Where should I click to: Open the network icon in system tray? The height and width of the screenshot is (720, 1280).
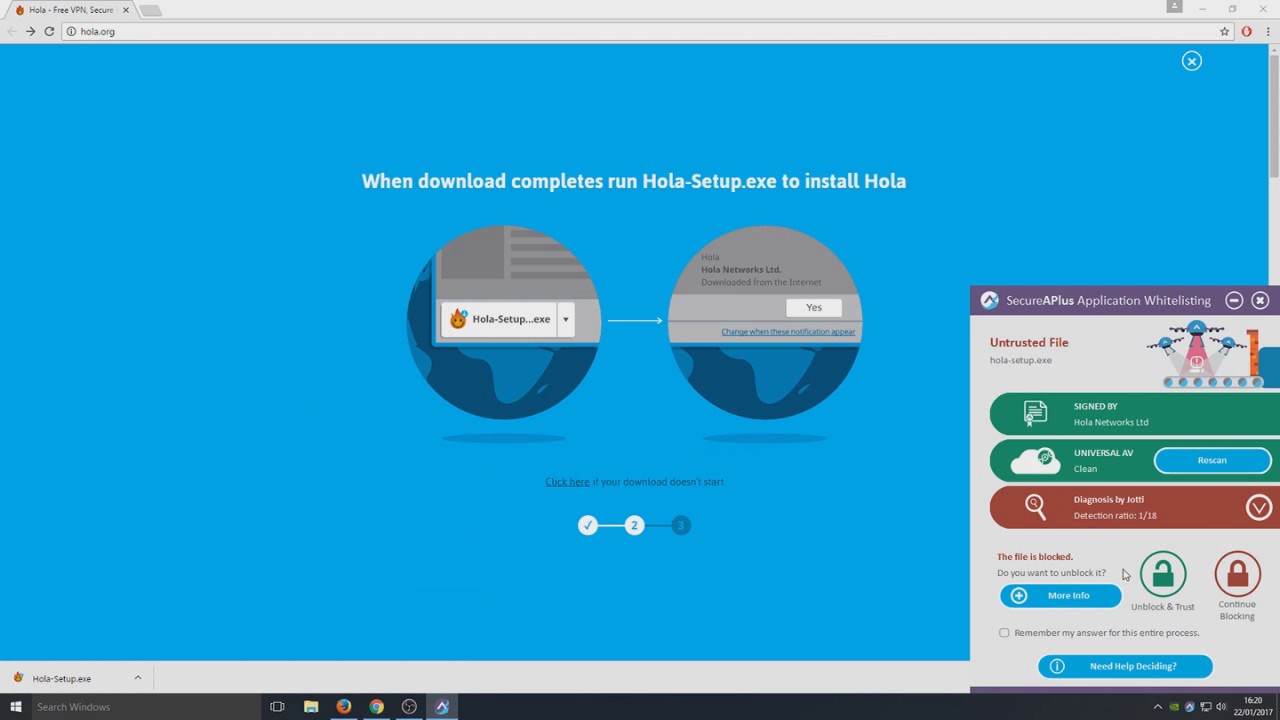click(x=1205, y=706)
